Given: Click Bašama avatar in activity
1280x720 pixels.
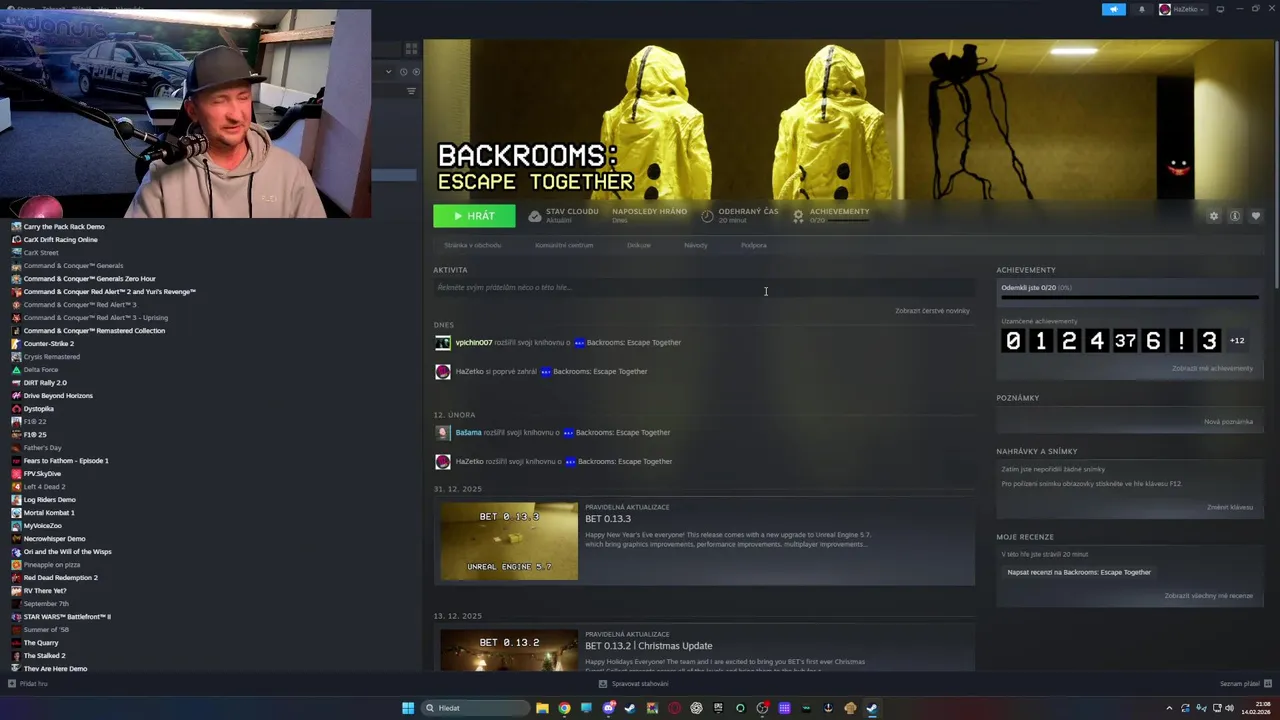Looking at the screenshot, I should pyautogui.click(x=443, y=433).
